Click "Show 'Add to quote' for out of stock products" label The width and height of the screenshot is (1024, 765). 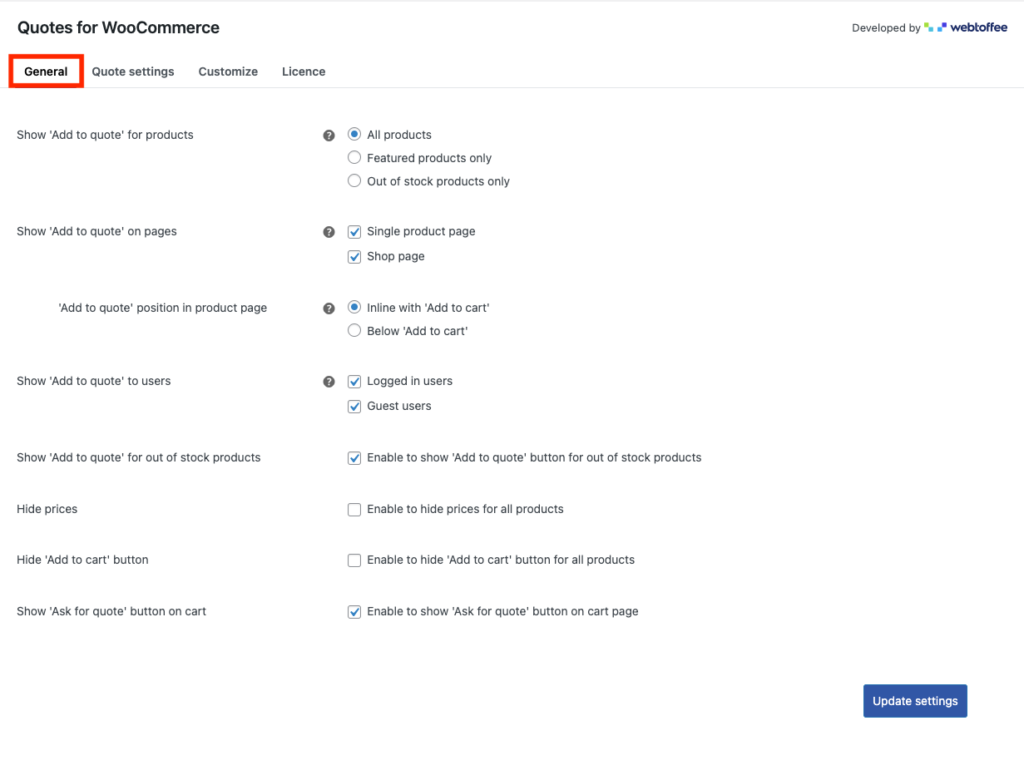coord(138,457)
